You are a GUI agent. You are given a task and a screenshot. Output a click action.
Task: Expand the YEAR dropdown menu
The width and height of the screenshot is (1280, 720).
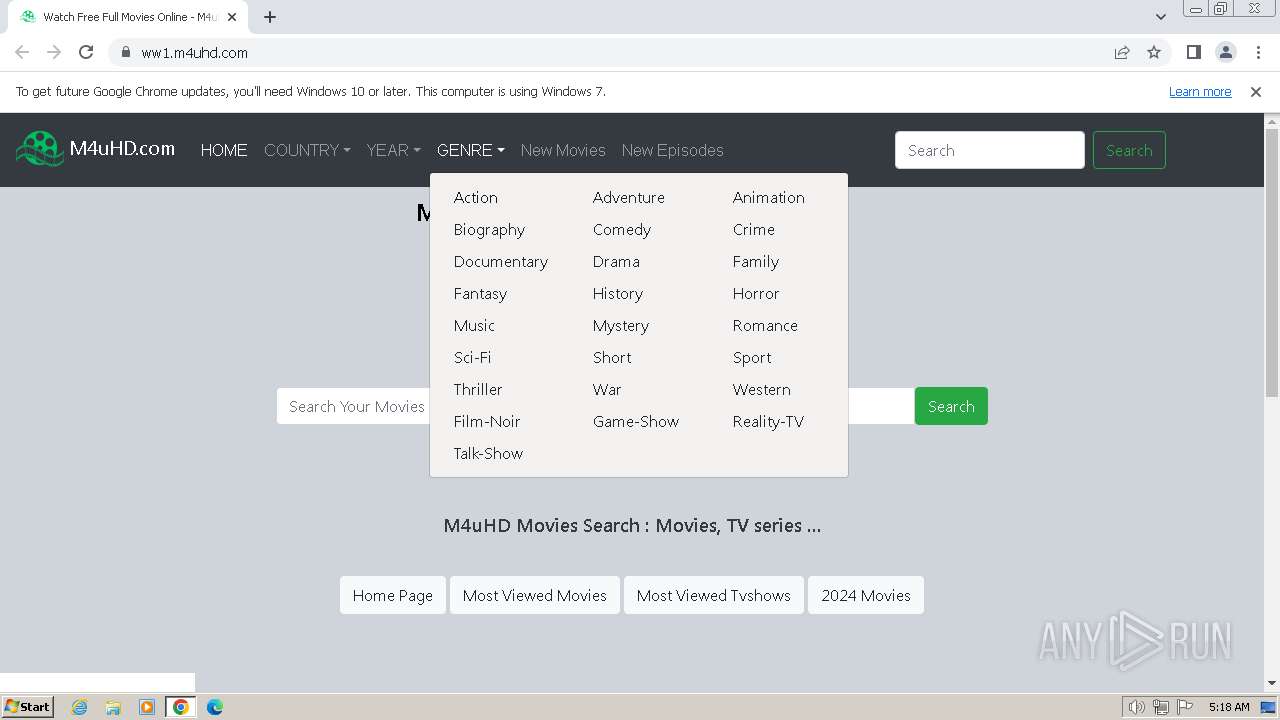point(393,150)
